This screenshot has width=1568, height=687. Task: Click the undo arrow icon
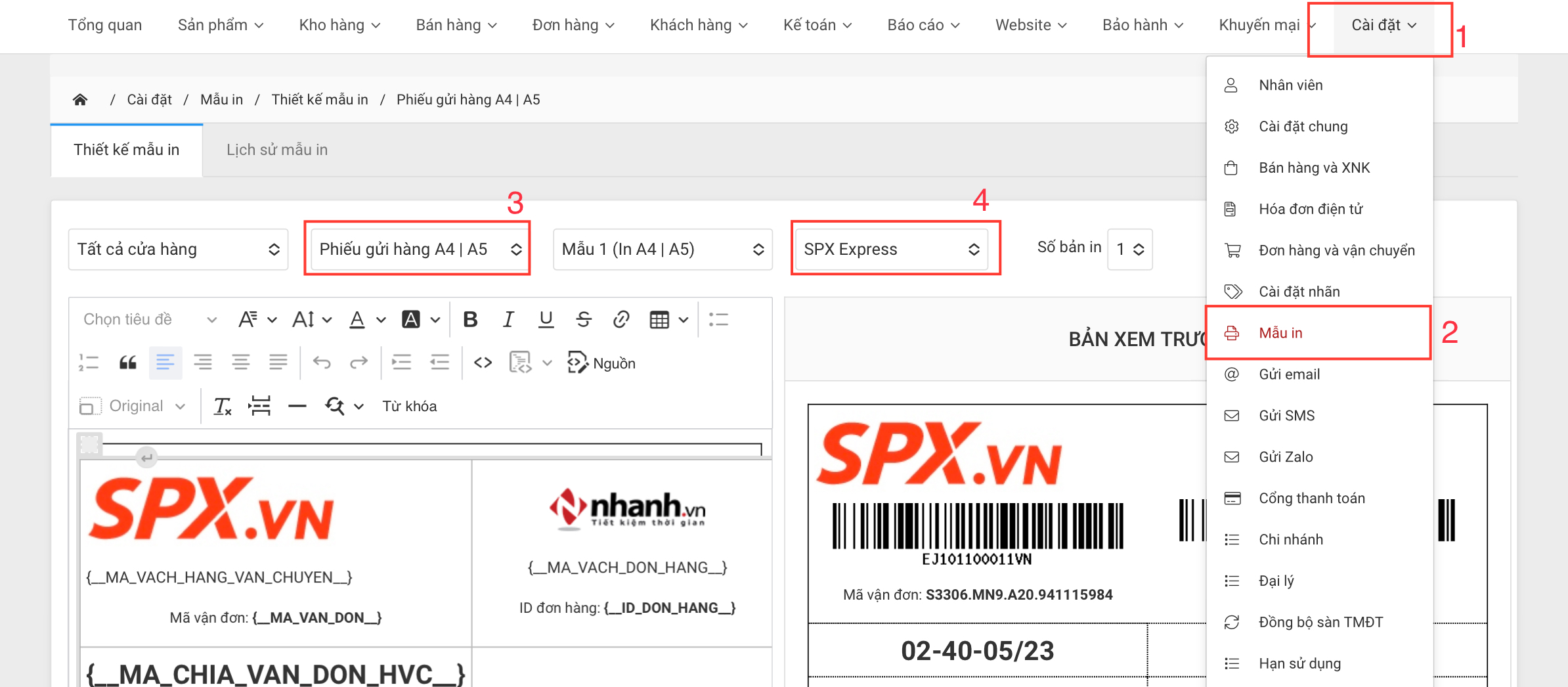[322, 363]
